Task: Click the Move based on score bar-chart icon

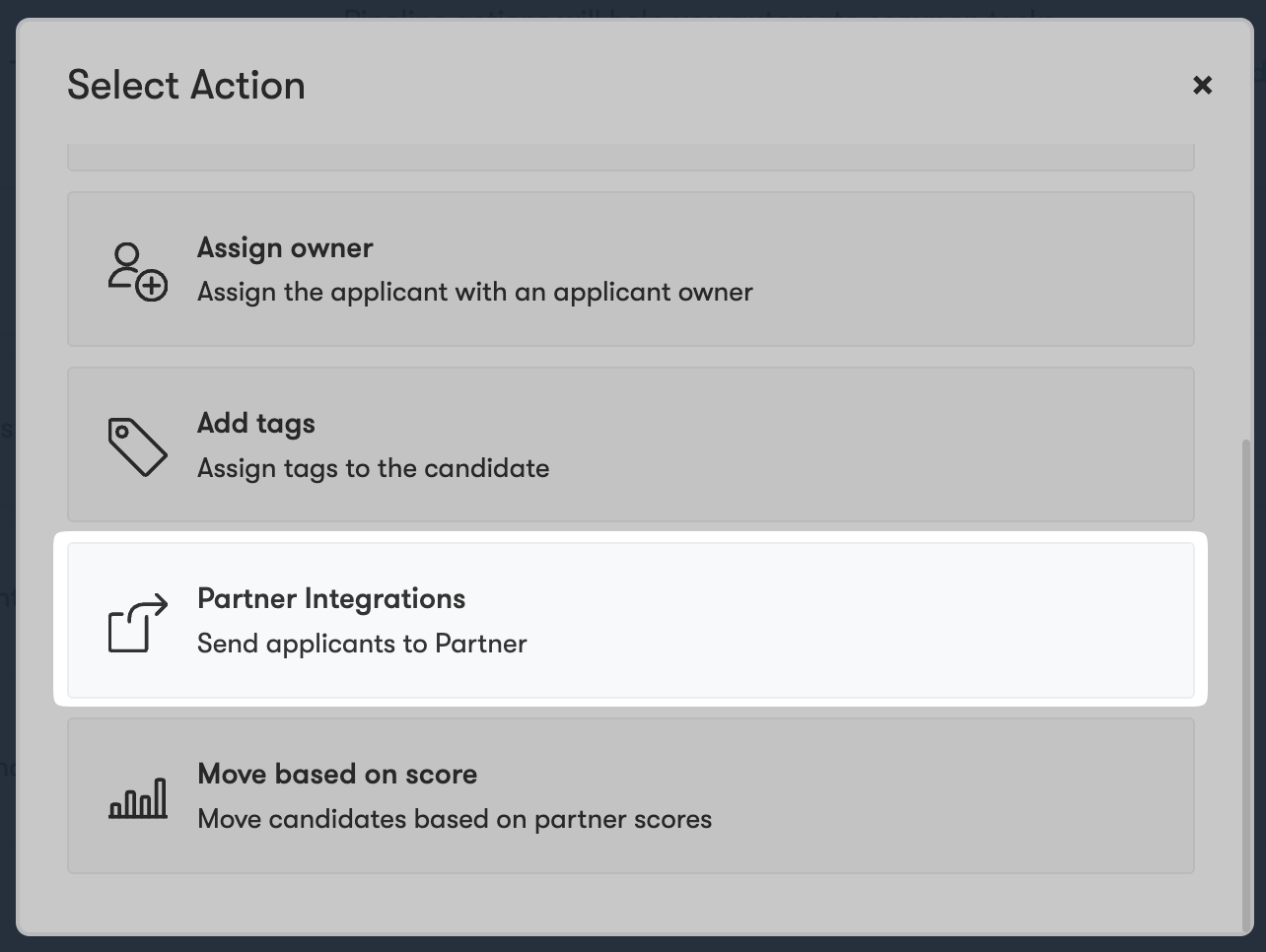Action: 137,797
